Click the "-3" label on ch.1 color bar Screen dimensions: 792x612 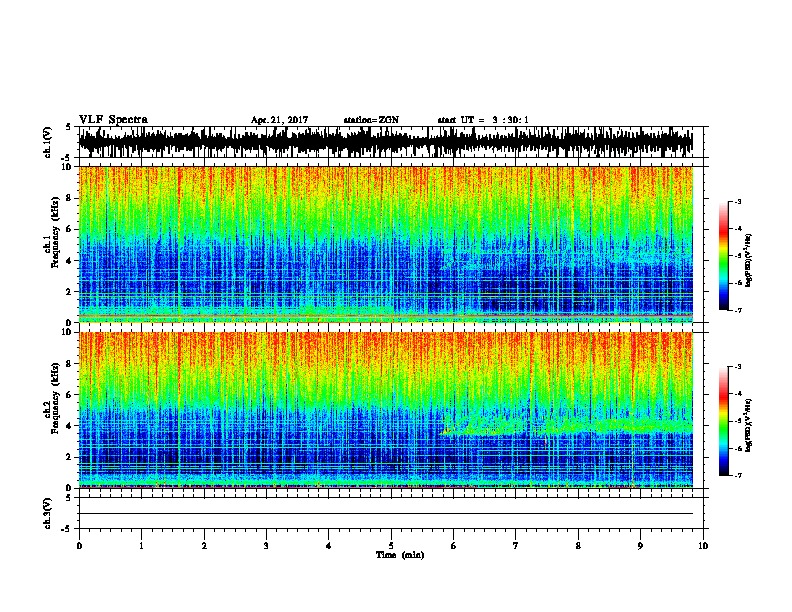pyautogui.click(x=737, y=202)
